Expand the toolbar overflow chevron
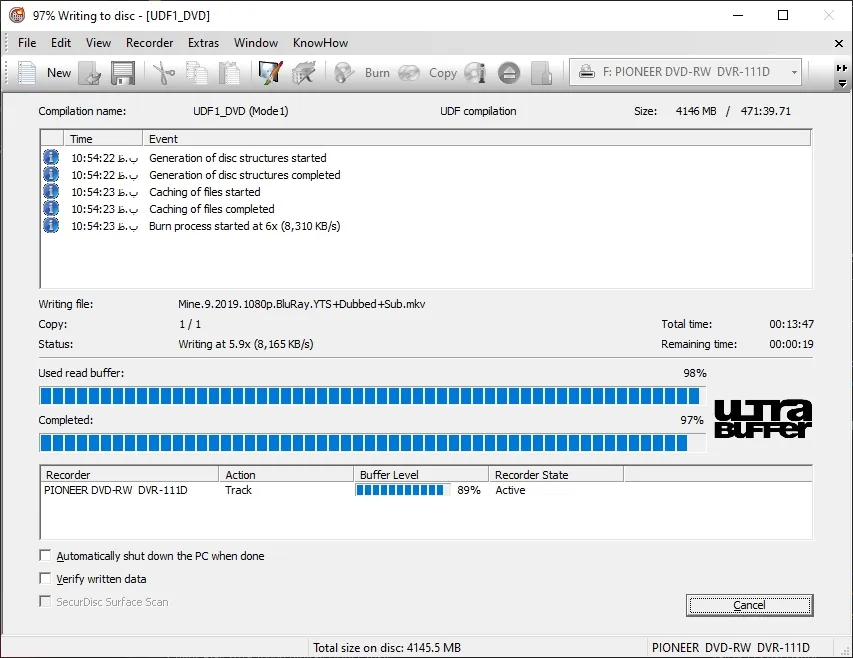The image size is (853, 658). 842,73
